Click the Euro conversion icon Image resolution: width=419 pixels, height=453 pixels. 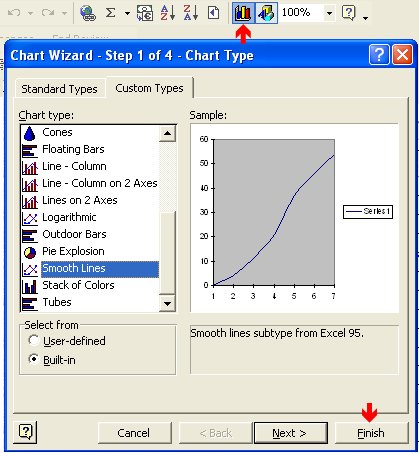[145, 13]
